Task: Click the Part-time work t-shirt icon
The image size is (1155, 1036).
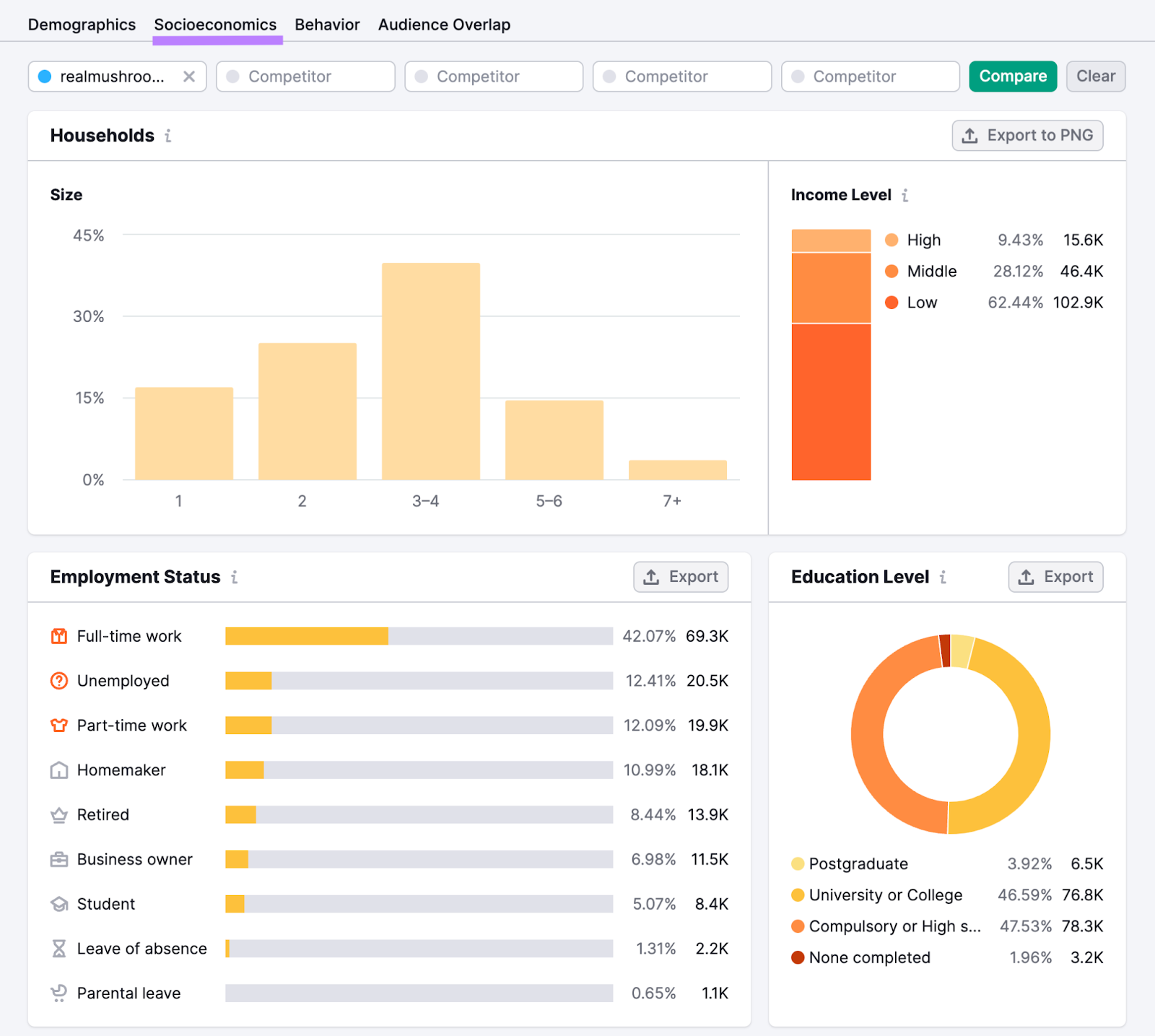Action: 59,726
